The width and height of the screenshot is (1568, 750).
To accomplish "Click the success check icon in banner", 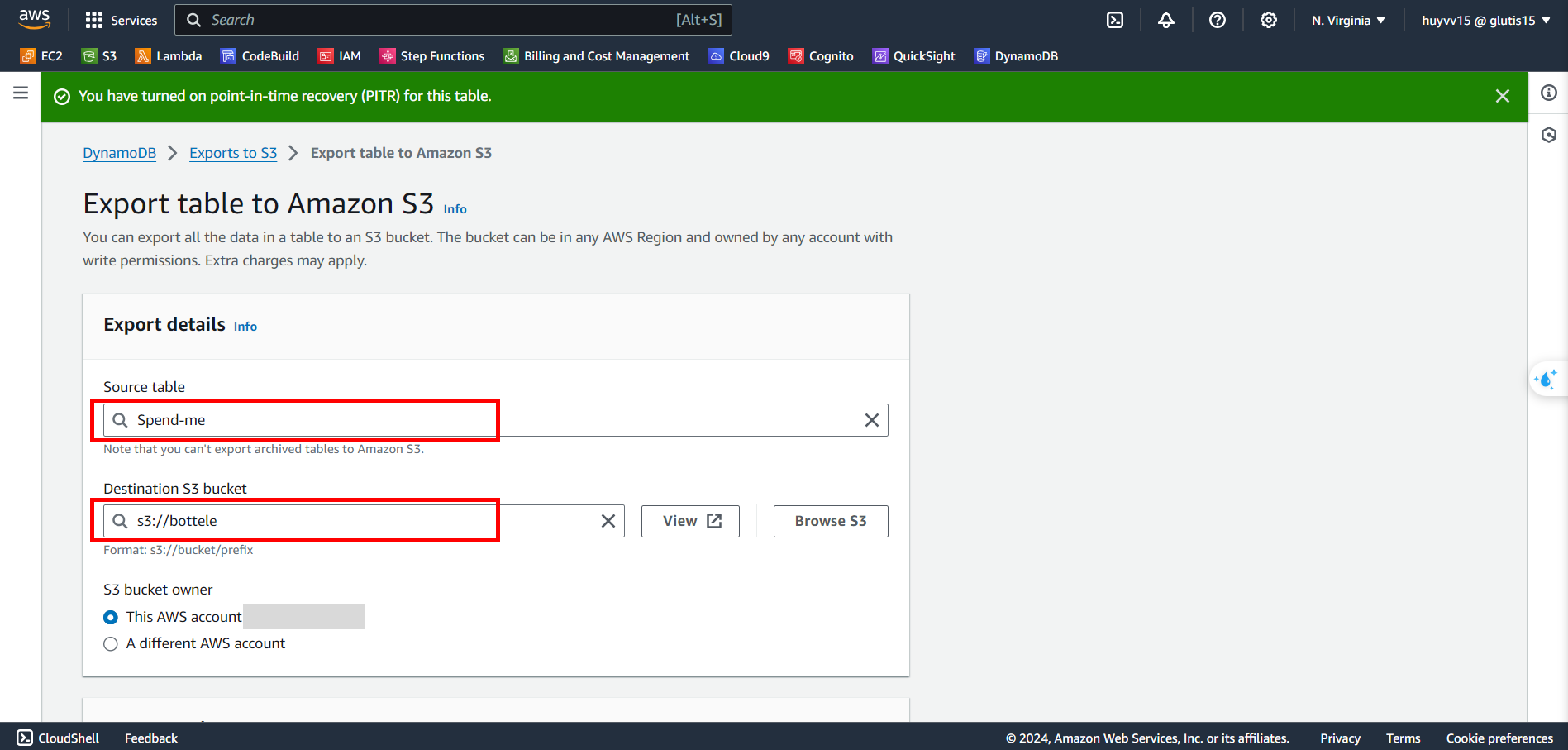I will (x=62, y=97).
